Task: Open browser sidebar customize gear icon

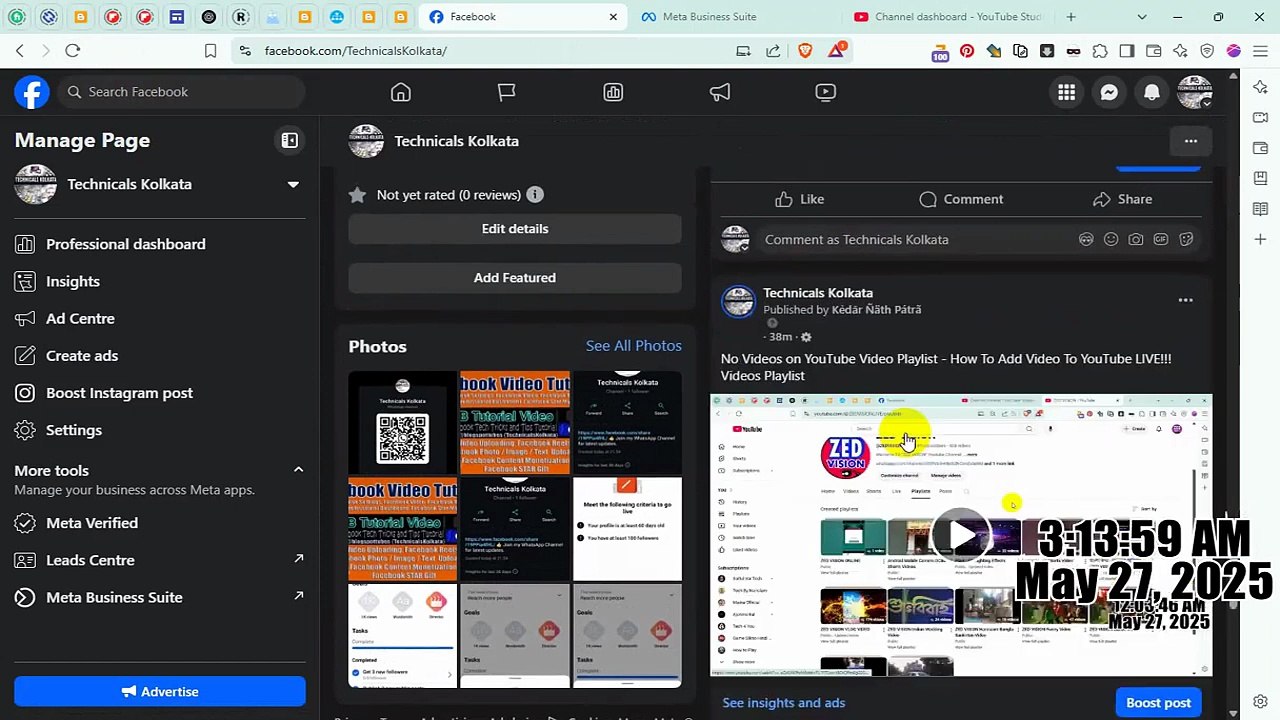Action: click(1260, 702)
